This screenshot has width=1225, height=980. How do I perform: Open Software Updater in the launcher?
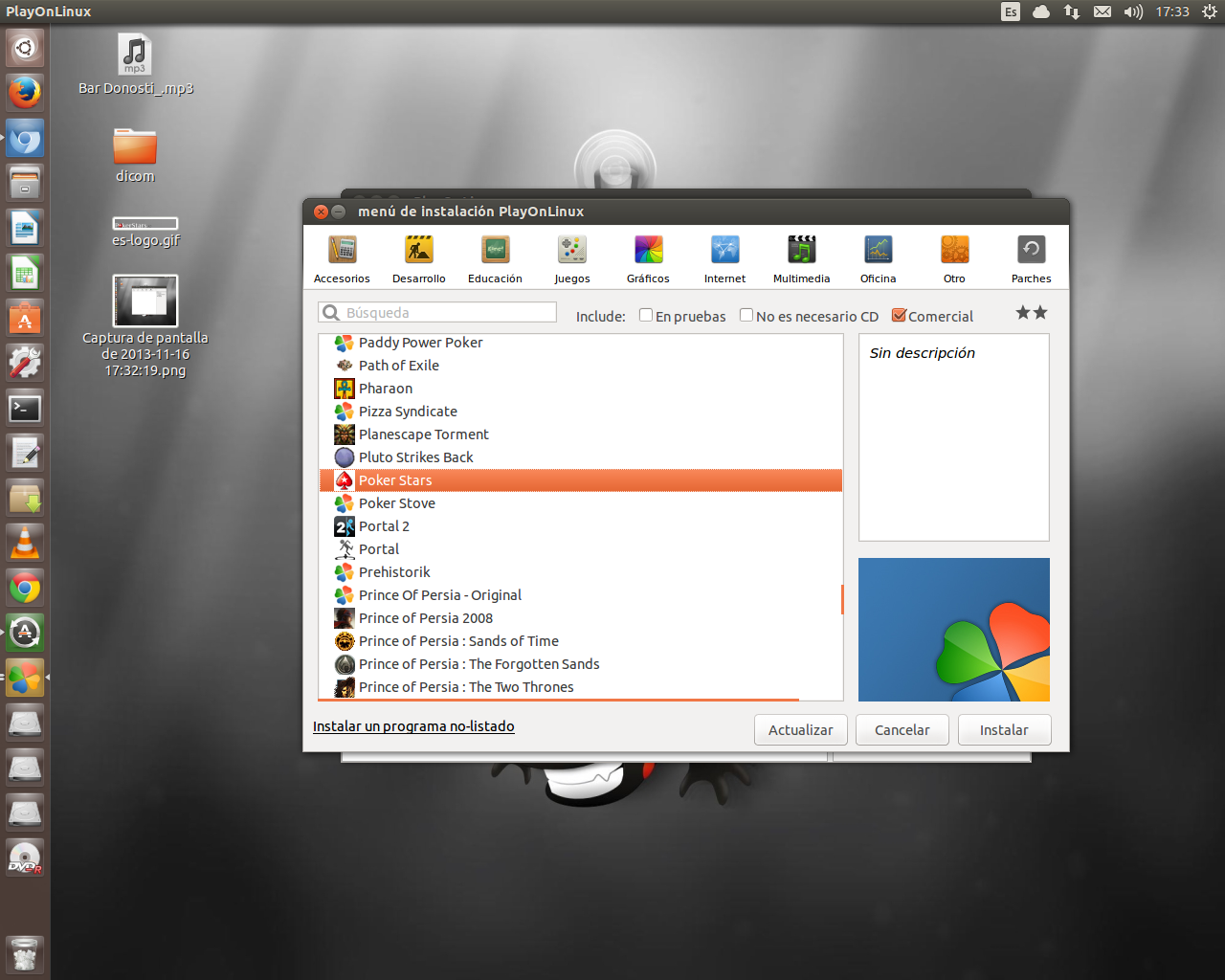[x=25, y=633]
